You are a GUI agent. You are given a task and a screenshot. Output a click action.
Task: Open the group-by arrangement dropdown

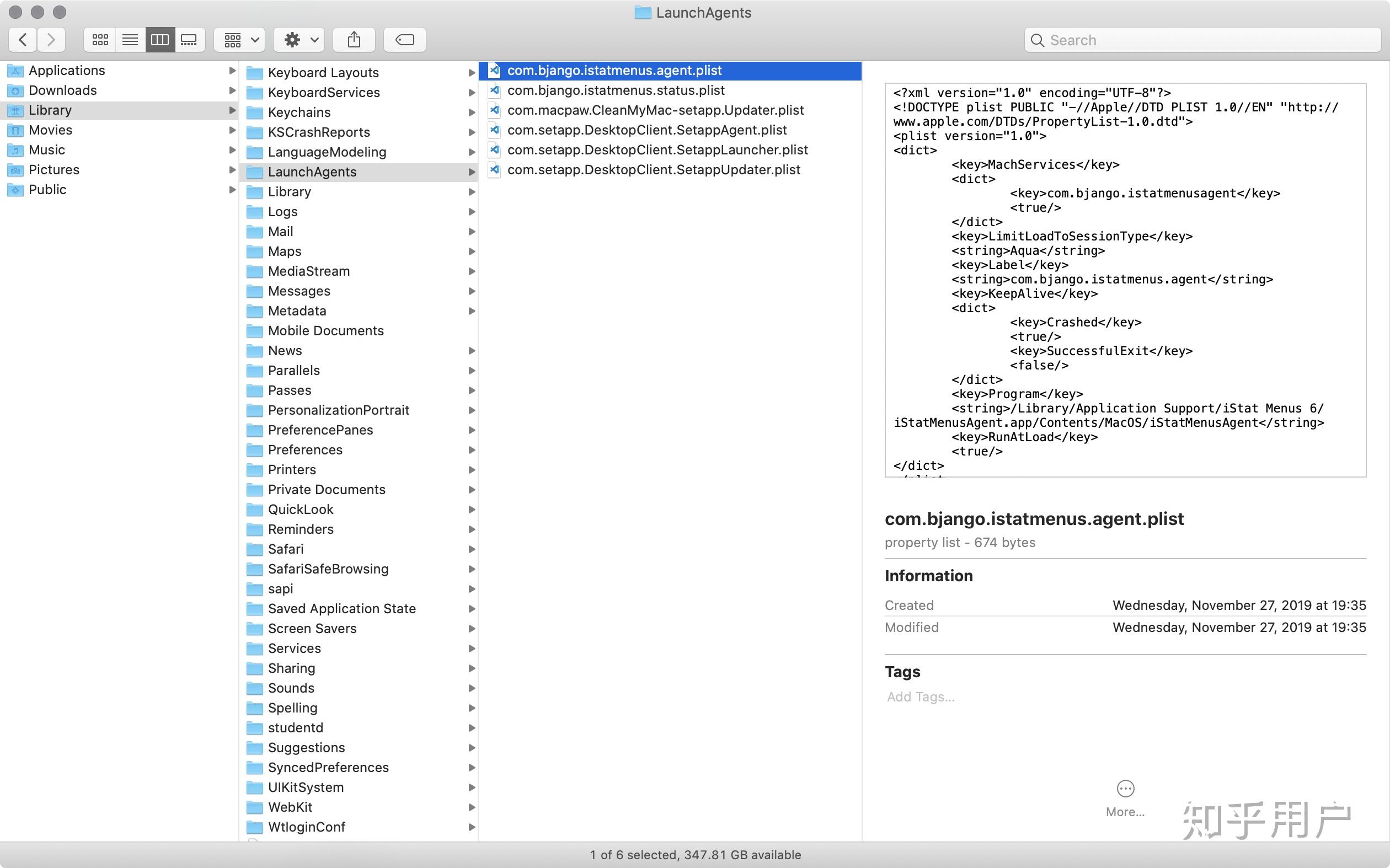[x=240, y=40]
